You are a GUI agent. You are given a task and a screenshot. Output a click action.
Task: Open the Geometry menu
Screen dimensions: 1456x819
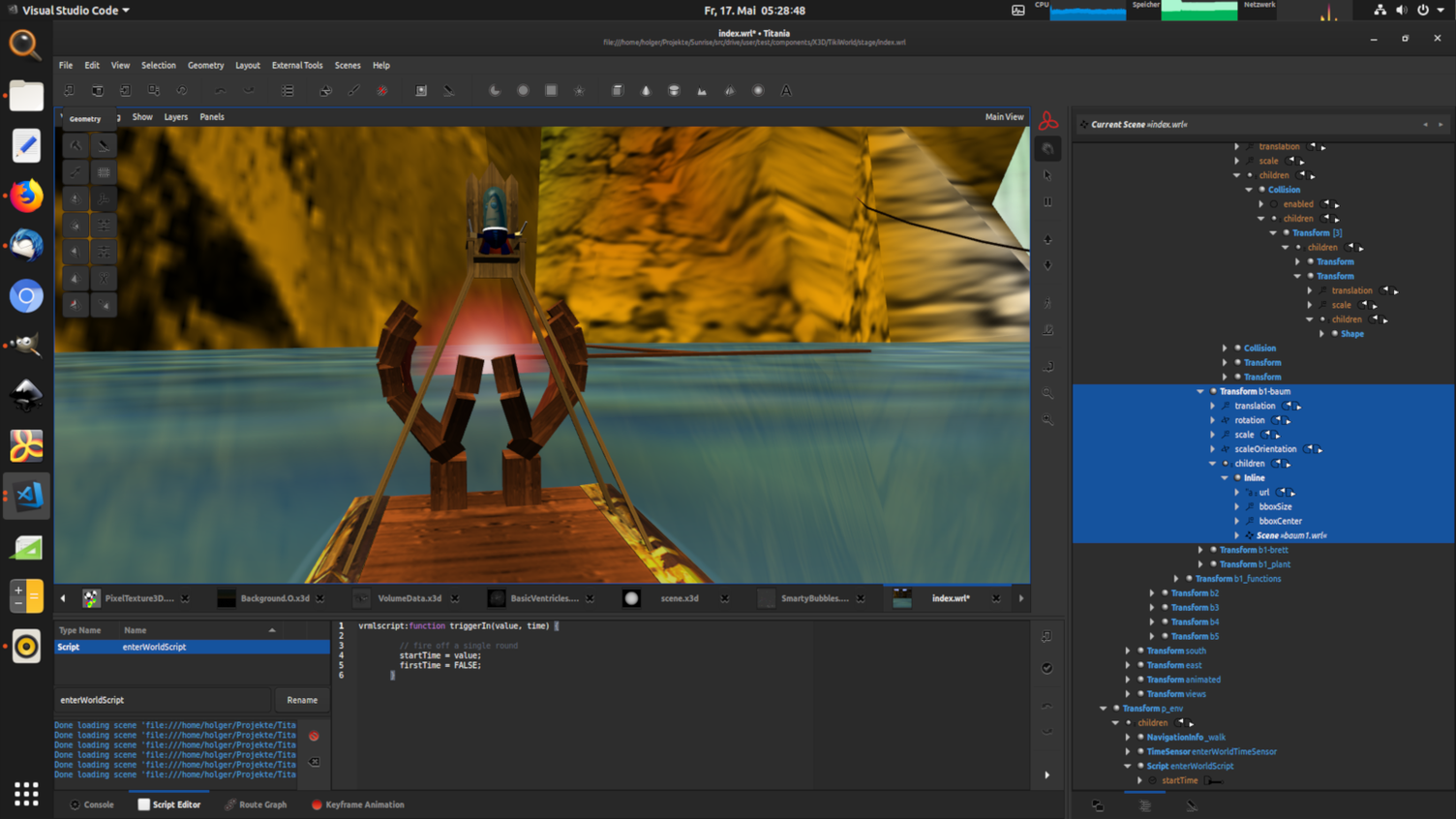tap(206, 65)
